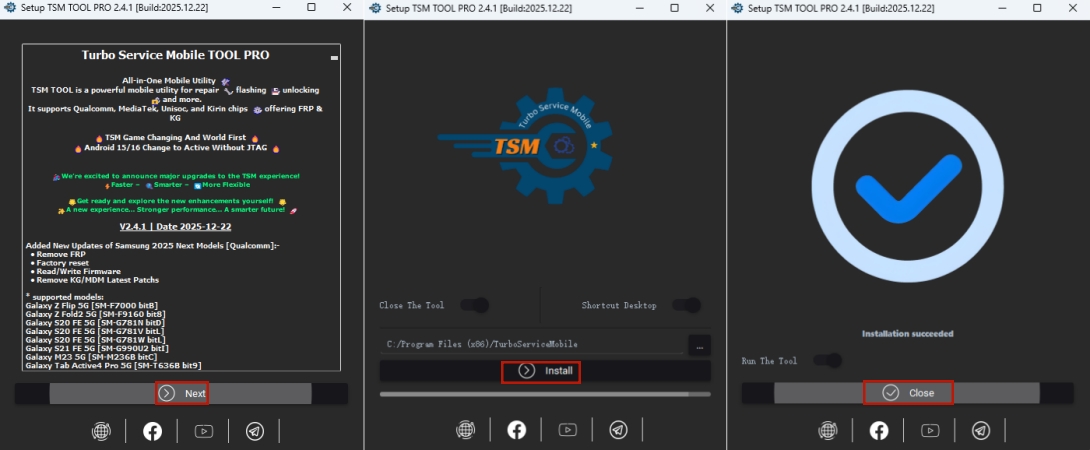Click the gear icon in middle window title bar
The height and width of the screenshot is (450, 1090).
click(375, 8)
